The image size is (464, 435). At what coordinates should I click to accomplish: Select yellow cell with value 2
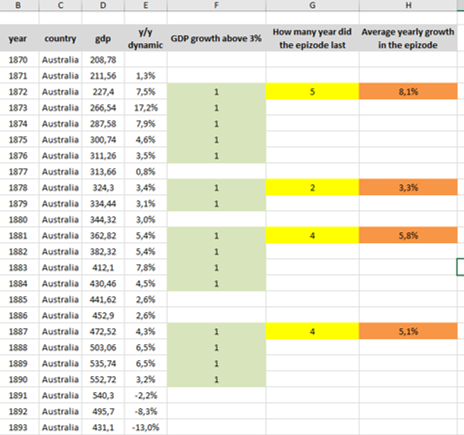tap(312, 188)
